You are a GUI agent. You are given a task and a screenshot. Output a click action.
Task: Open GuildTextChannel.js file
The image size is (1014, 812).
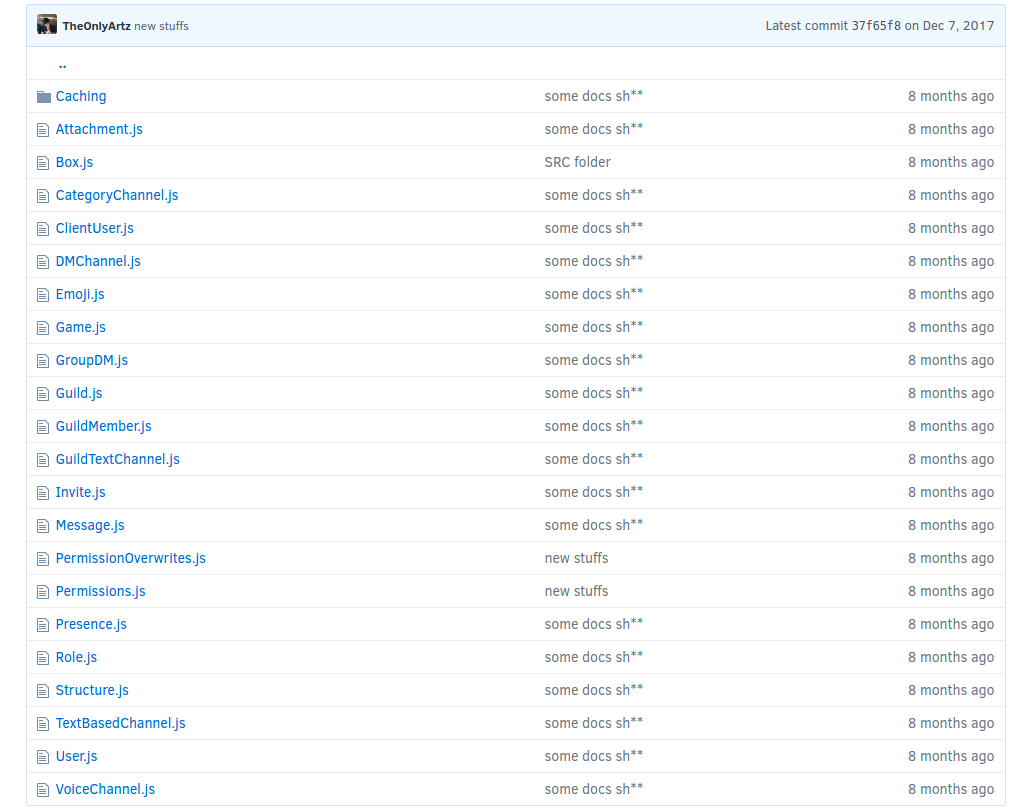[118, 459]
